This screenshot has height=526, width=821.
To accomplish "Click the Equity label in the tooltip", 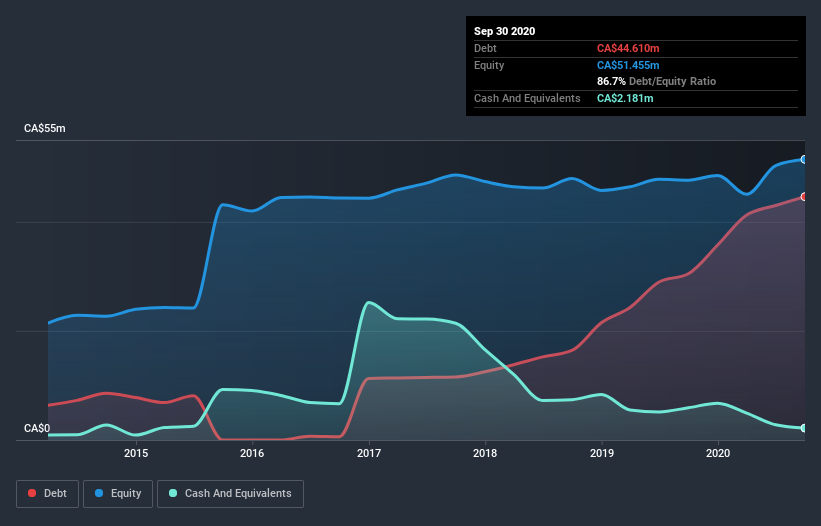I will click(489, 65).
